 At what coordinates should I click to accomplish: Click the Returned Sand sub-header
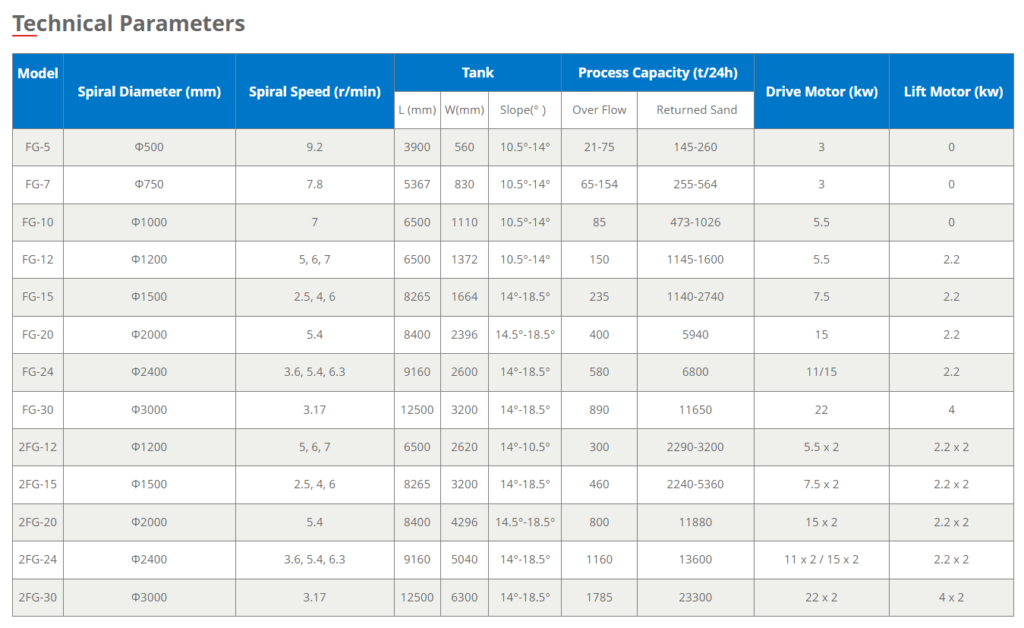(x=696, y=110)
